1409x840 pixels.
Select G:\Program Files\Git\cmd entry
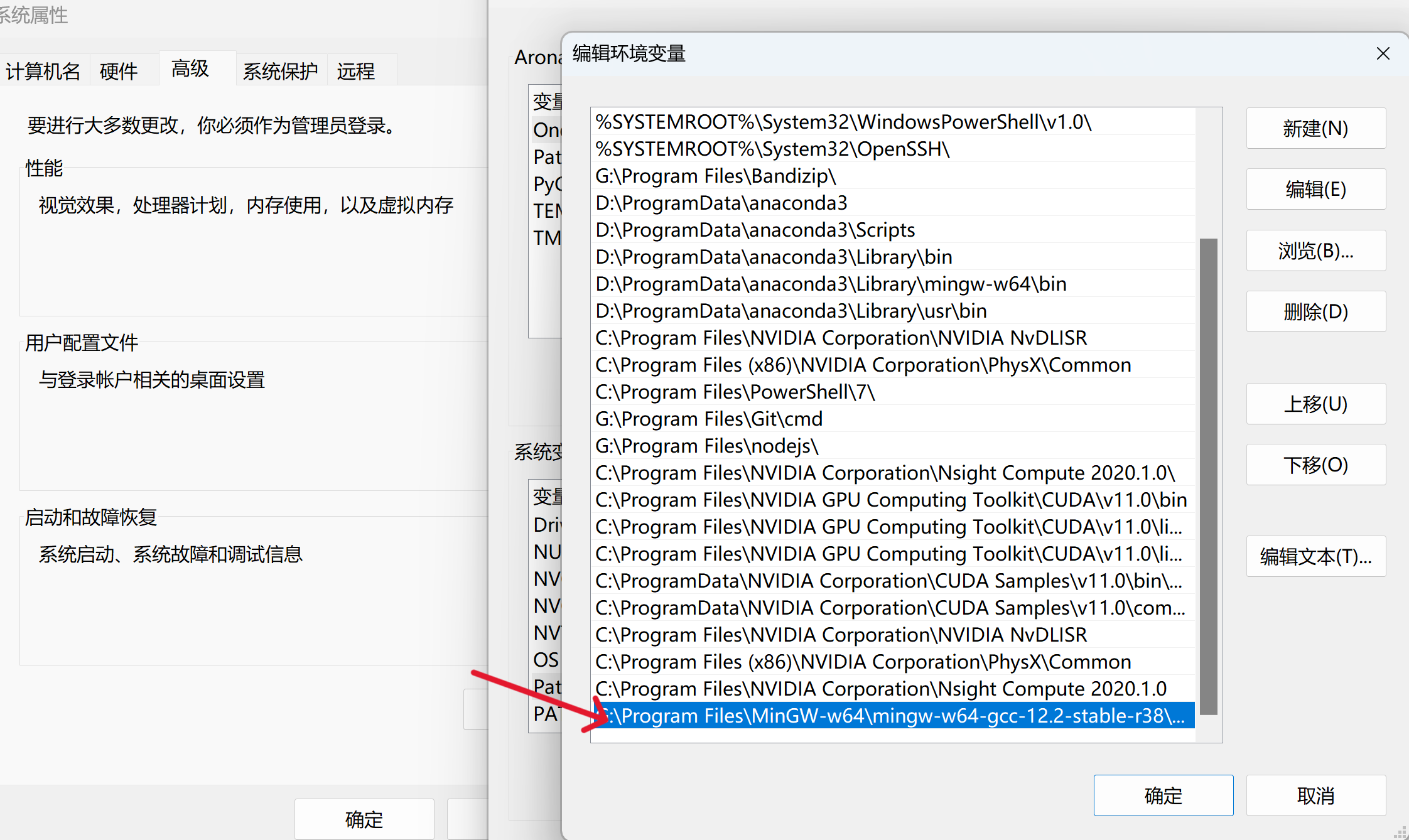709,419
